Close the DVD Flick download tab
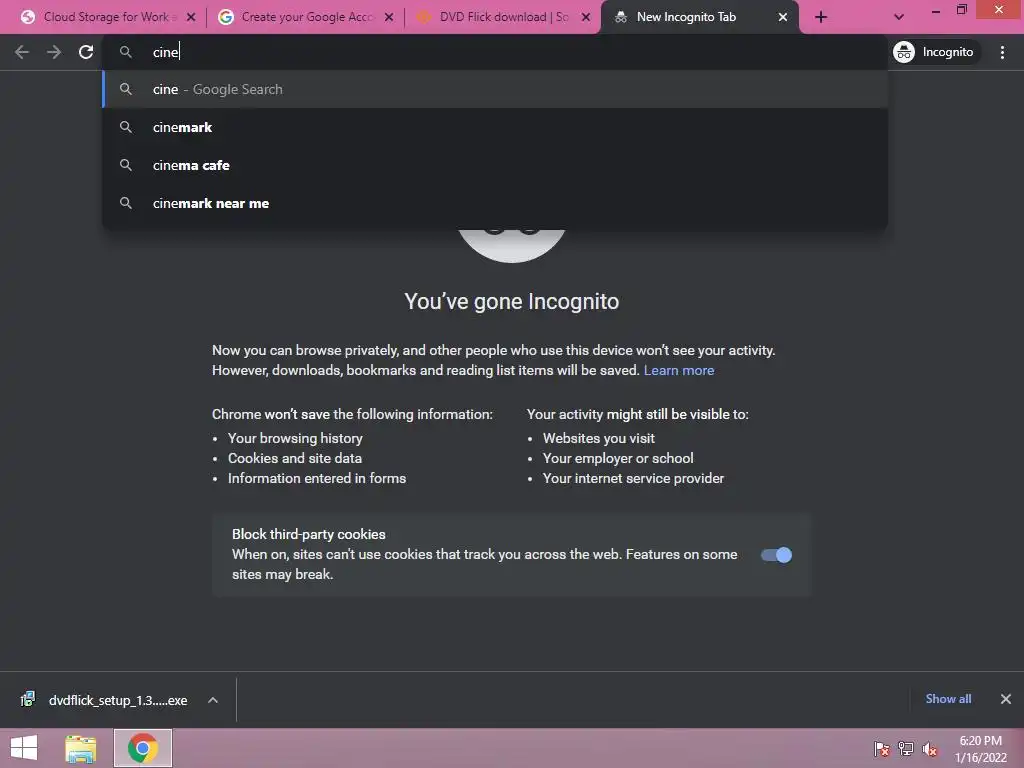This screenshot has height=768, width=1024. [x=586, y=17]
